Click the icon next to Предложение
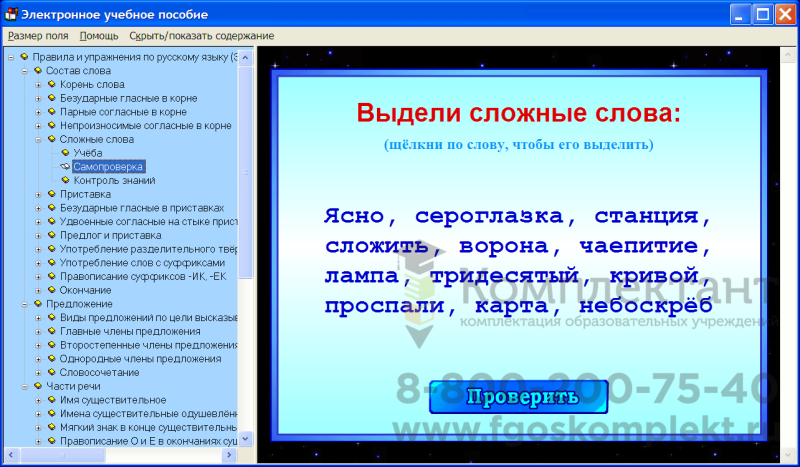 (38, 304)
